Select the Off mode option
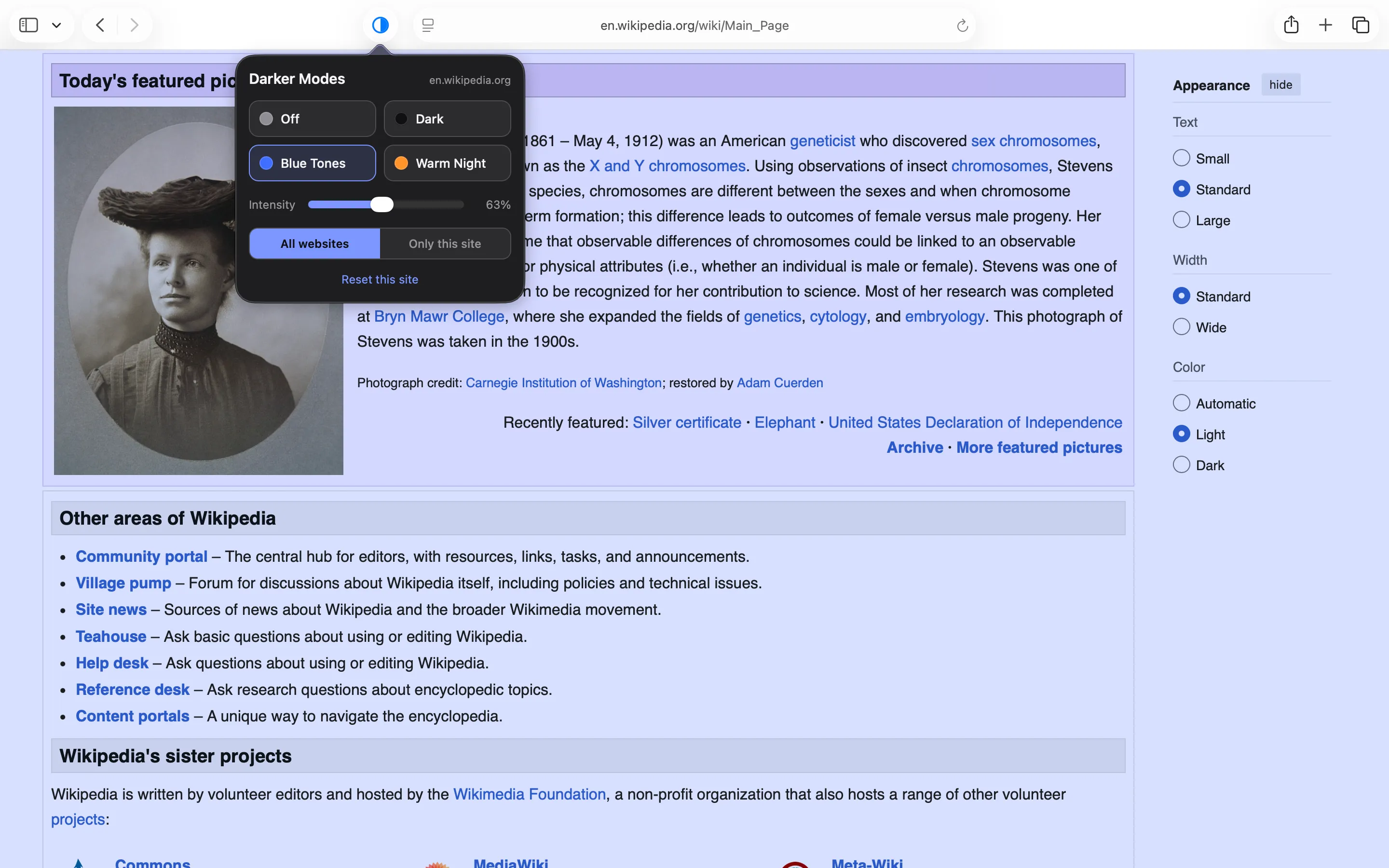1389x868 pixels. pos(312,119)
